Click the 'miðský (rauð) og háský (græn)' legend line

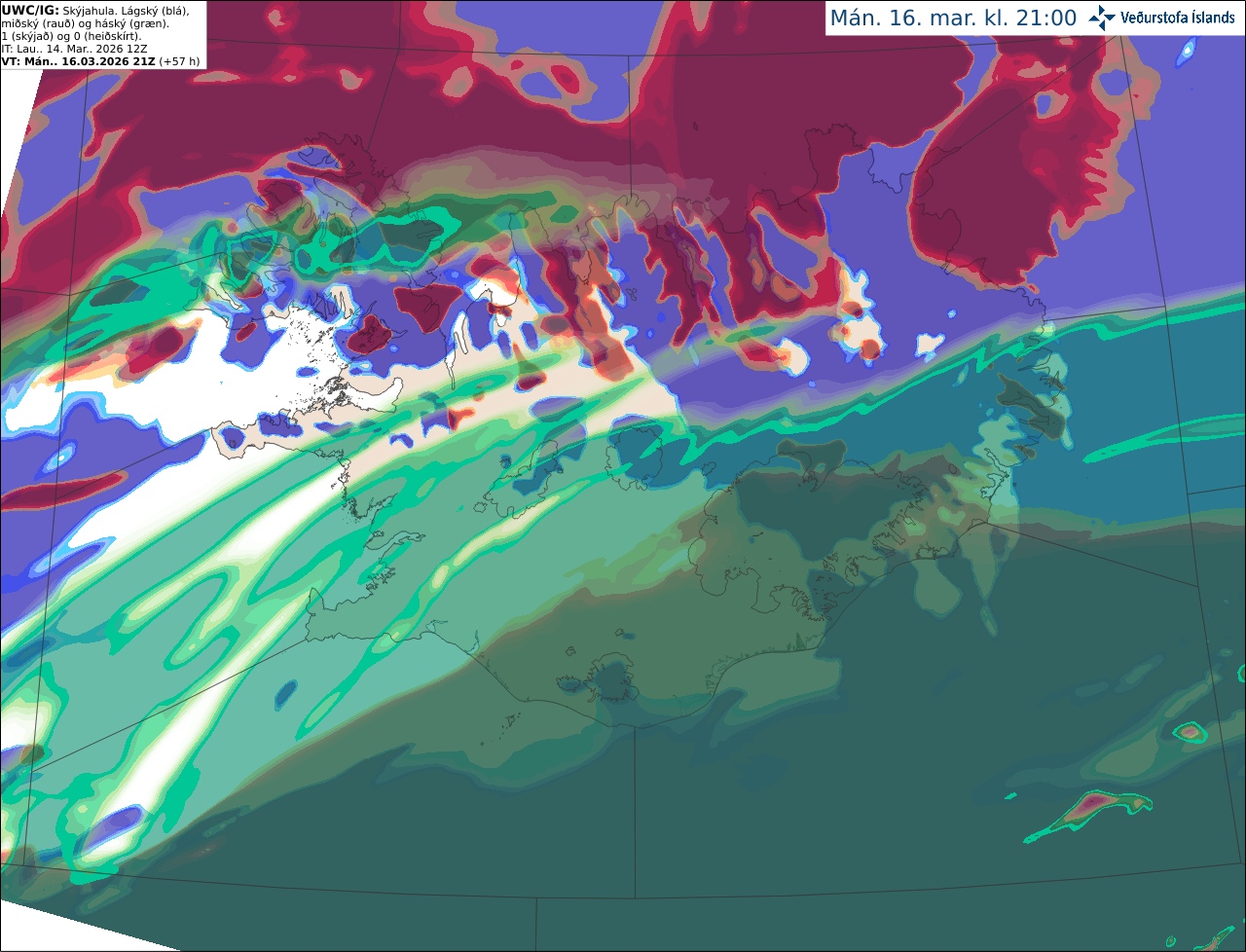pos(85,23)
